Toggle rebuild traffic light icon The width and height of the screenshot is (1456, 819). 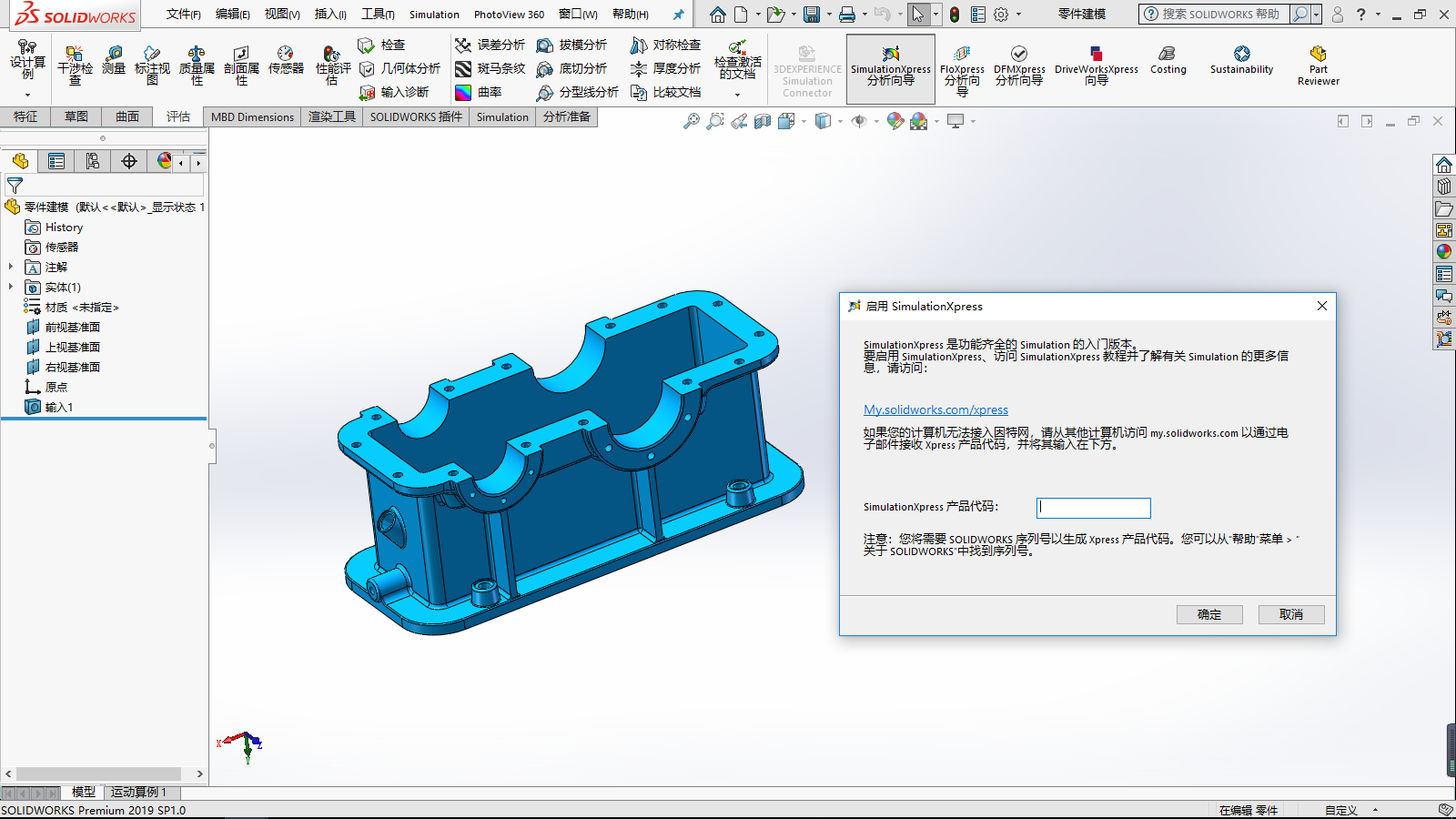click(954, 15)
